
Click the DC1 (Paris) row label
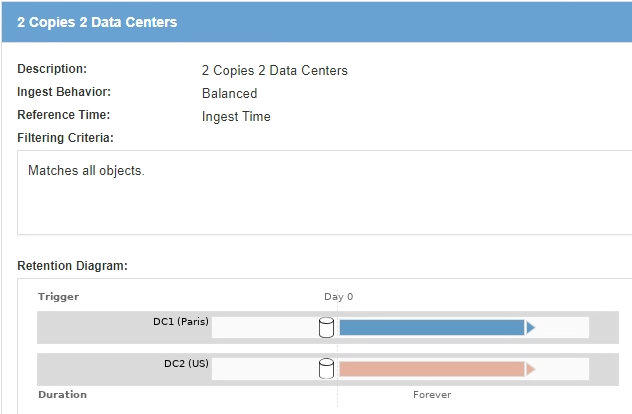coord(180,321)
